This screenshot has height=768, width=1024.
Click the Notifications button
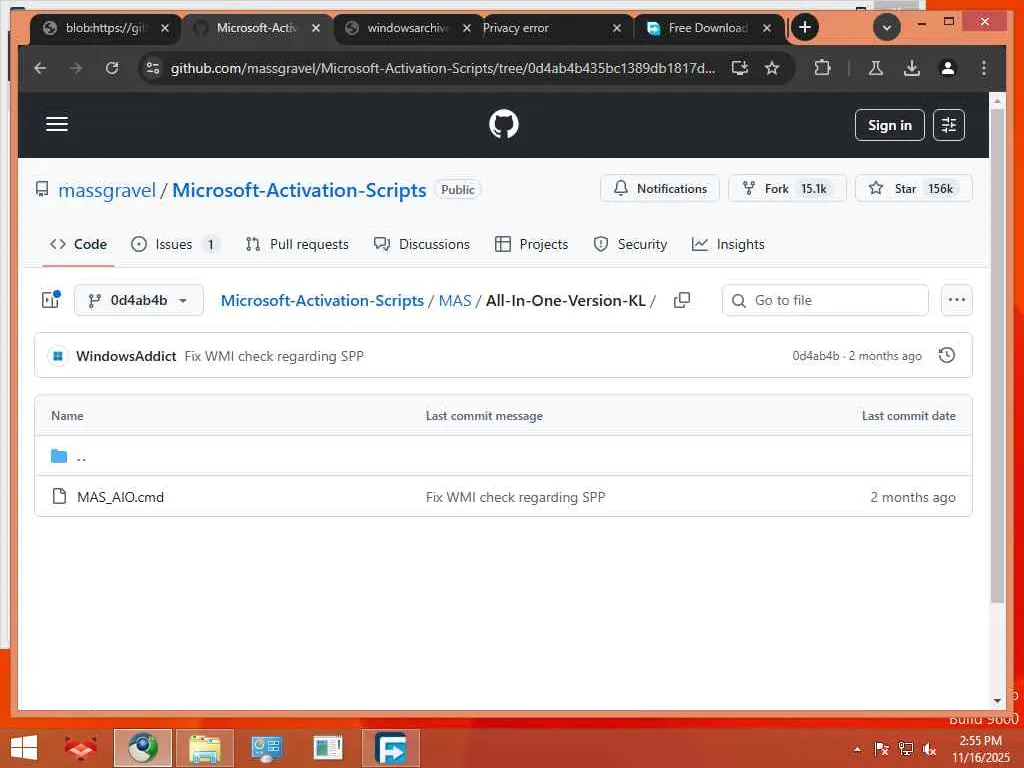(660, 188)
